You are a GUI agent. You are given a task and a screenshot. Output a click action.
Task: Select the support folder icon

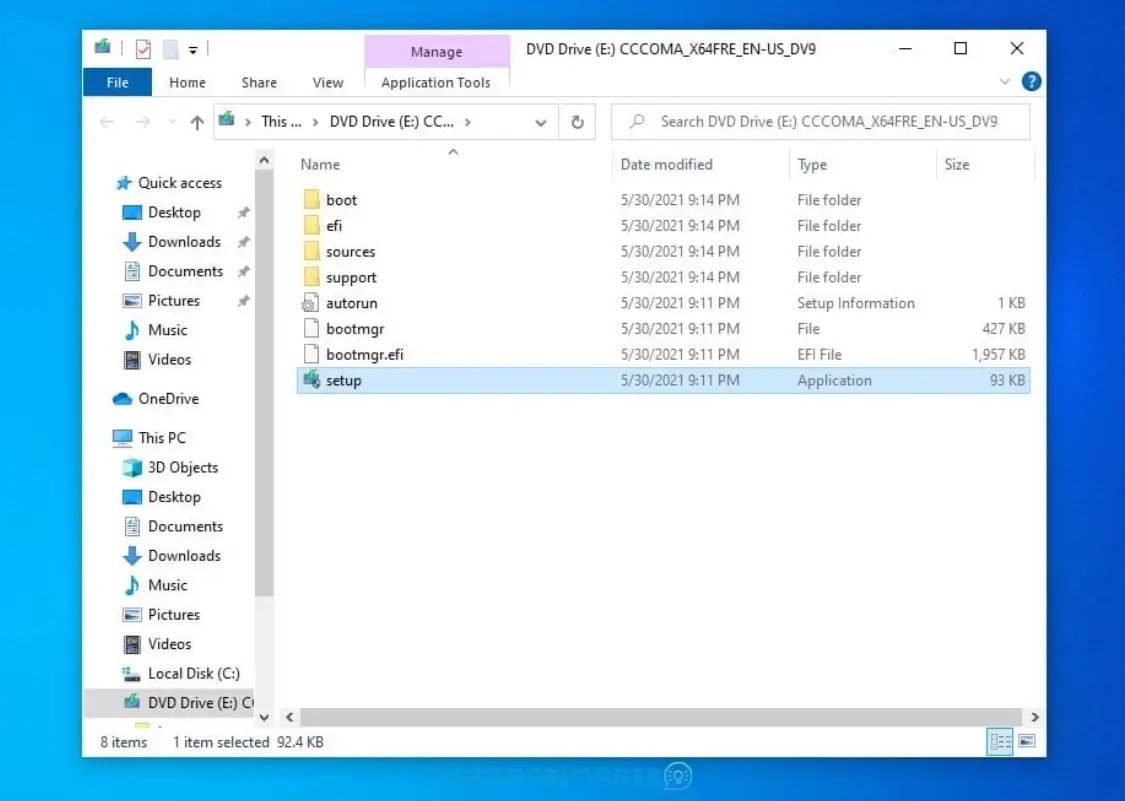[311, 277]
